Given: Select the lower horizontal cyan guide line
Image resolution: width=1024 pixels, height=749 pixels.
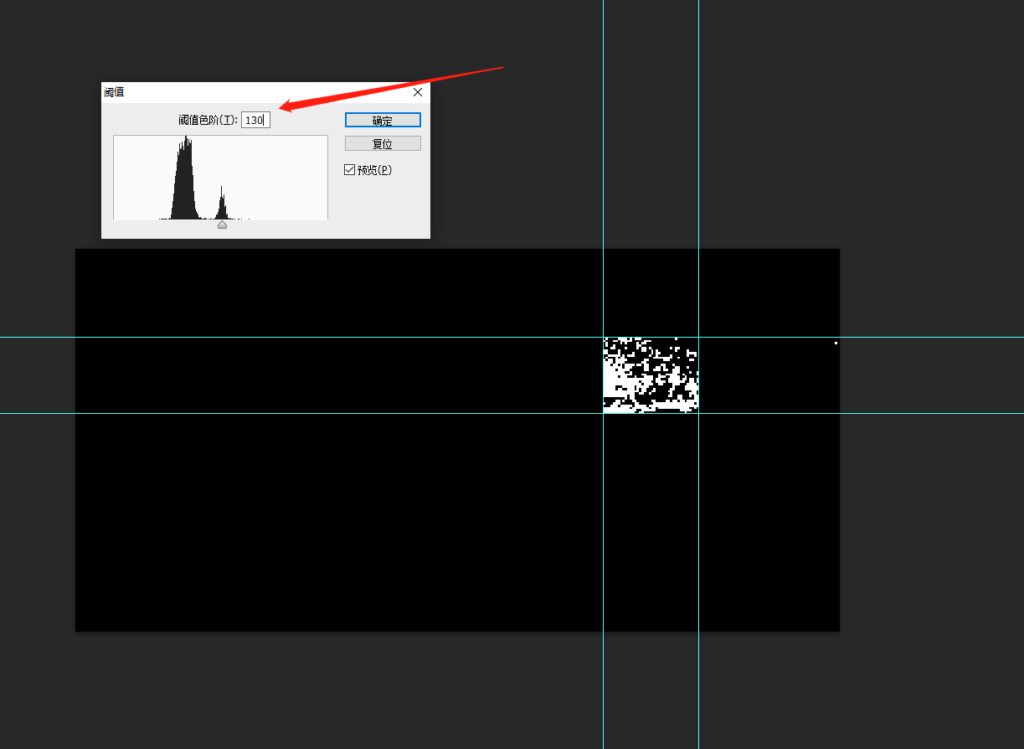Looking at the screenshot, I should (x=300, y=413).
